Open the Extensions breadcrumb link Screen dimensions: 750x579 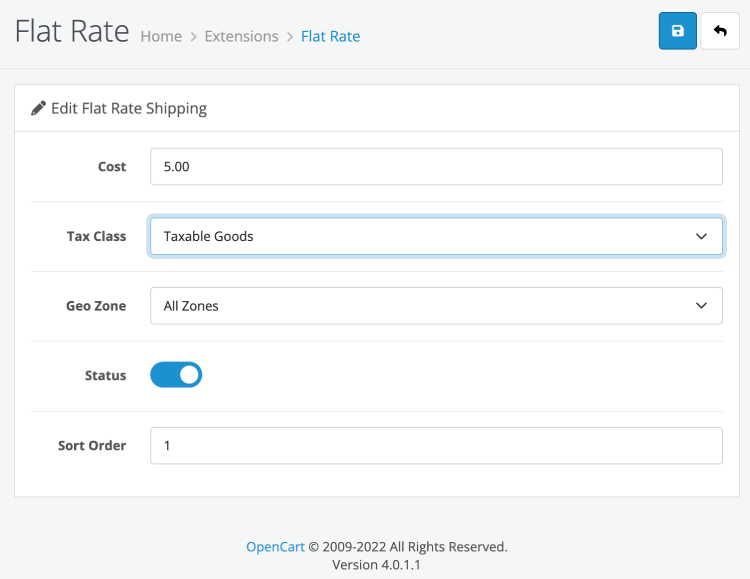242,36
